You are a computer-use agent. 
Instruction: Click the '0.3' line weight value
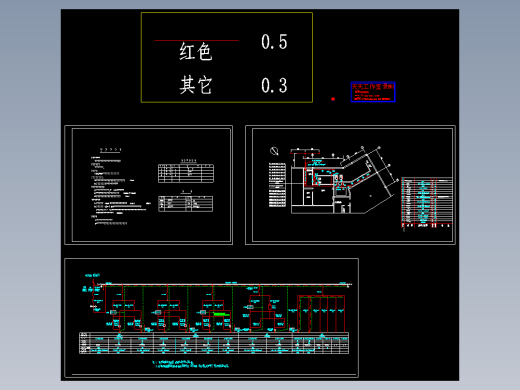coord(274,85)
